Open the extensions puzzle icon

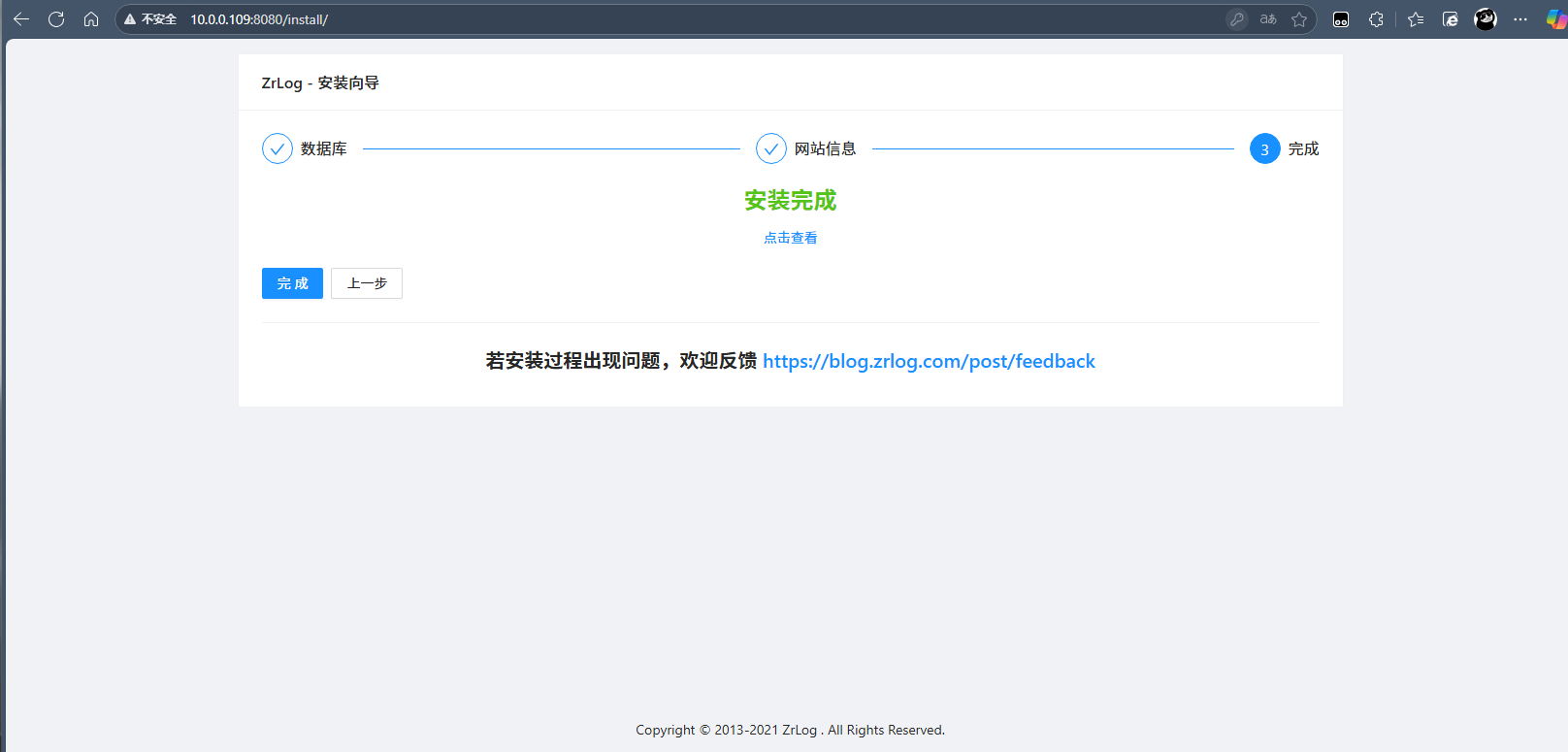tap(1376, 19)
